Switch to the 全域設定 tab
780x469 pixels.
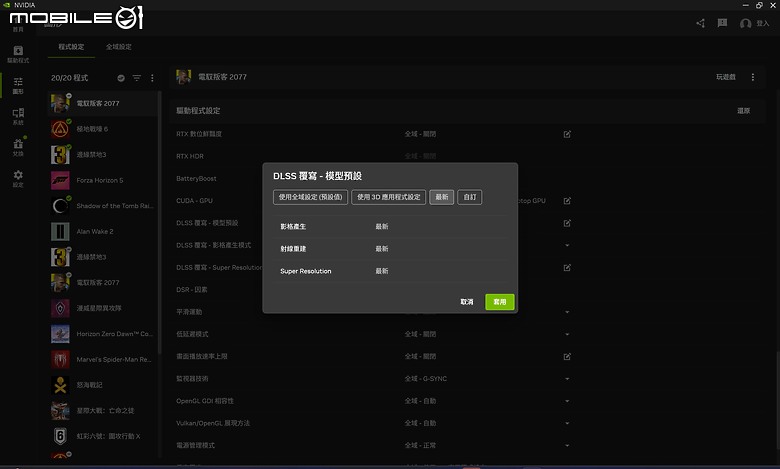[118, 47]
